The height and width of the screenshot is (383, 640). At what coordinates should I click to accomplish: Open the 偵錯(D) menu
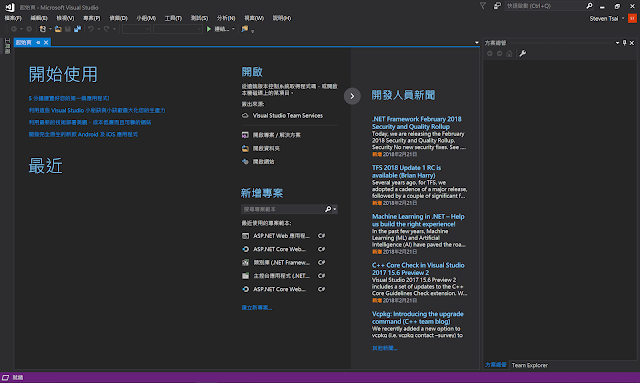118,18
